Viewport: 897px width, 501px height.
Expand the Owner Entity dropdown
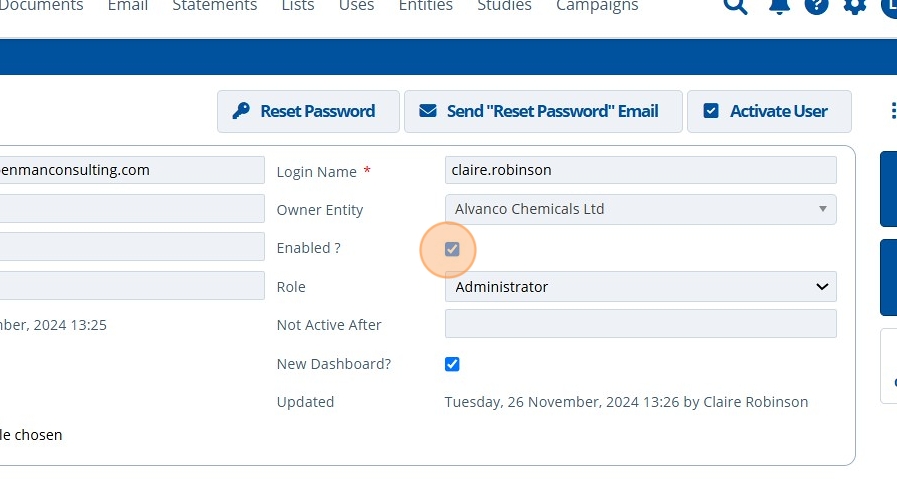(640, 210)
